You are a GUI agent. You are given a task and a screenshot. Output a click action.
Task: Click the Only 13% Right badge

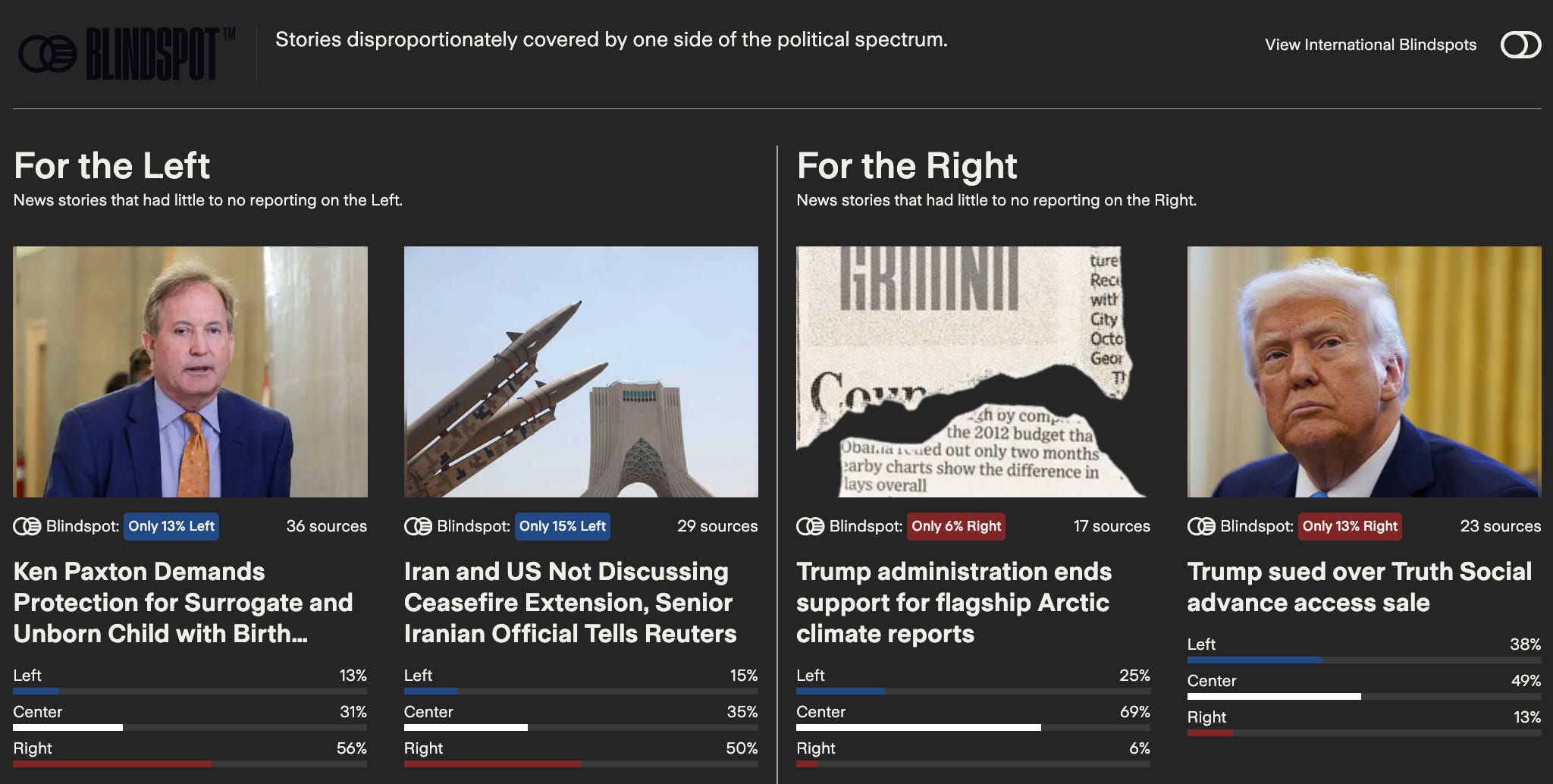(x=1350, y=526)
